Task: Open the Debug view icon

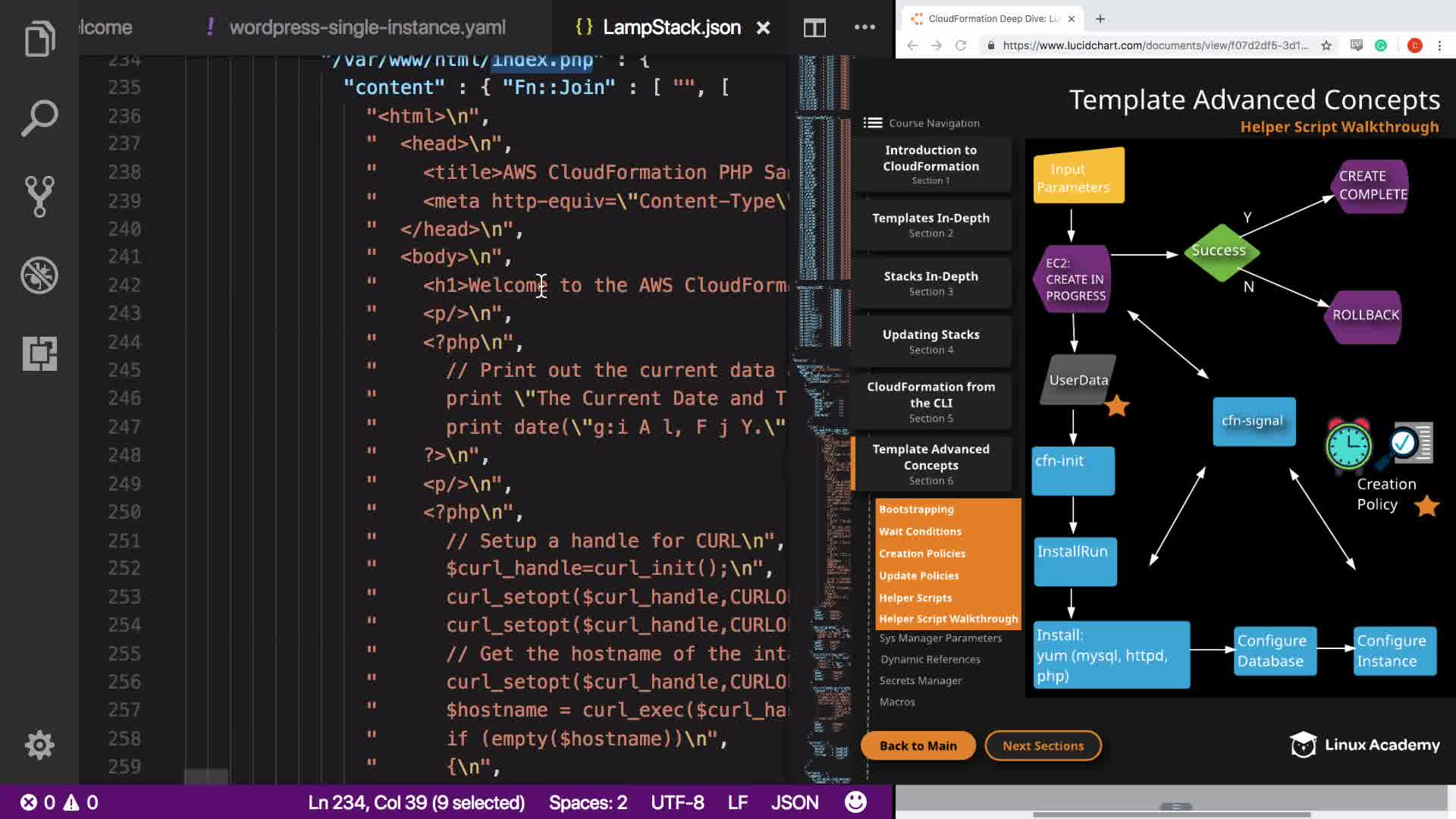Action: 39,275
